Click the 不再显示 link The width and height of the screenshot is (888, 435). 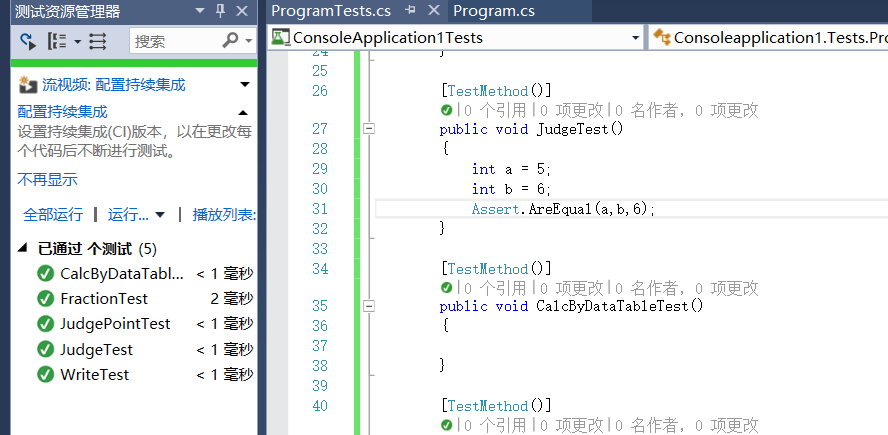[47, 180]
